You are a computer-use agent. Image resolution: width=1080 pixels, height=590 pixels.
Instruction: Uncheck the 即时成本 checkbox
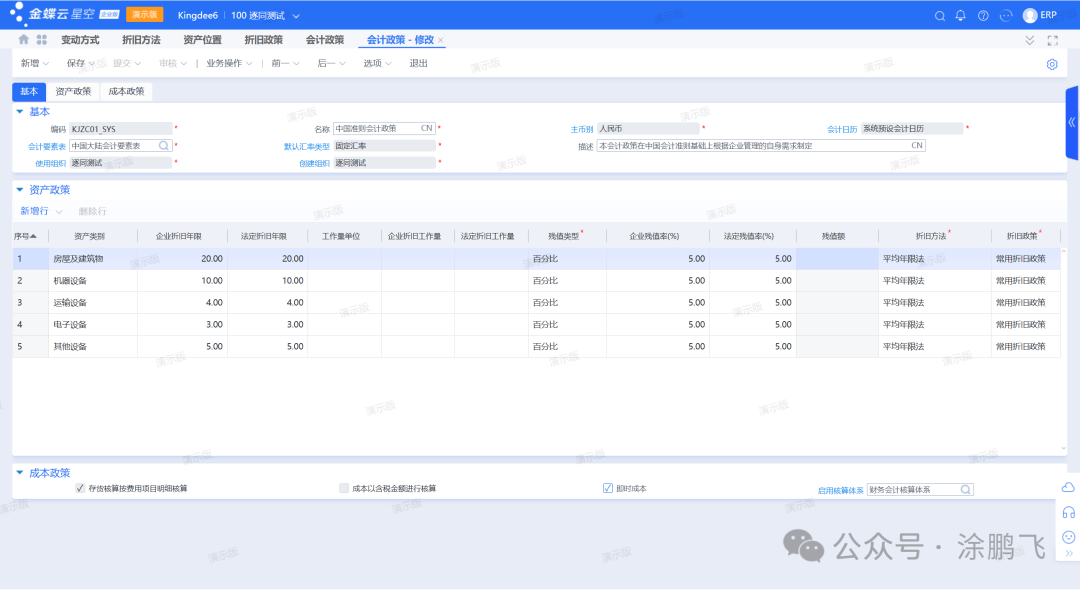607,489
